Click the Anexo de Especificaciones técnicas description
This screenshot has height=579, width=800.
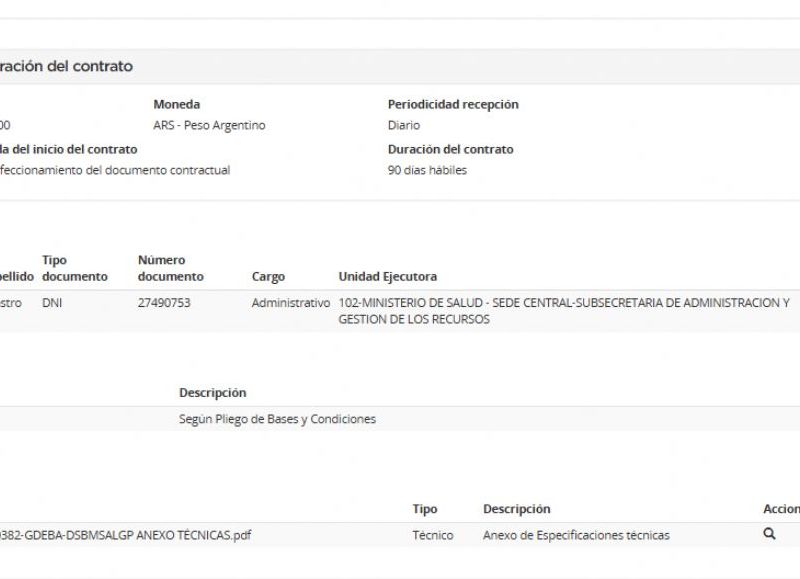(576, 535)
